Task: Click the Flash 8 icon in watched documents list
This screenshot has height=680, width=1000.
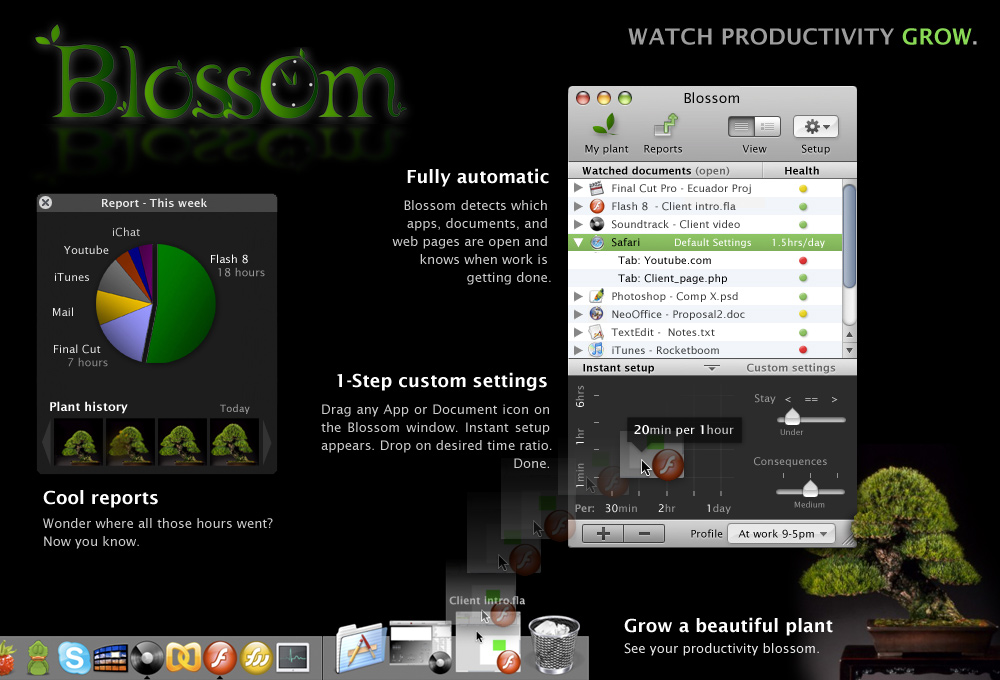Action: (x=596, y=206)
